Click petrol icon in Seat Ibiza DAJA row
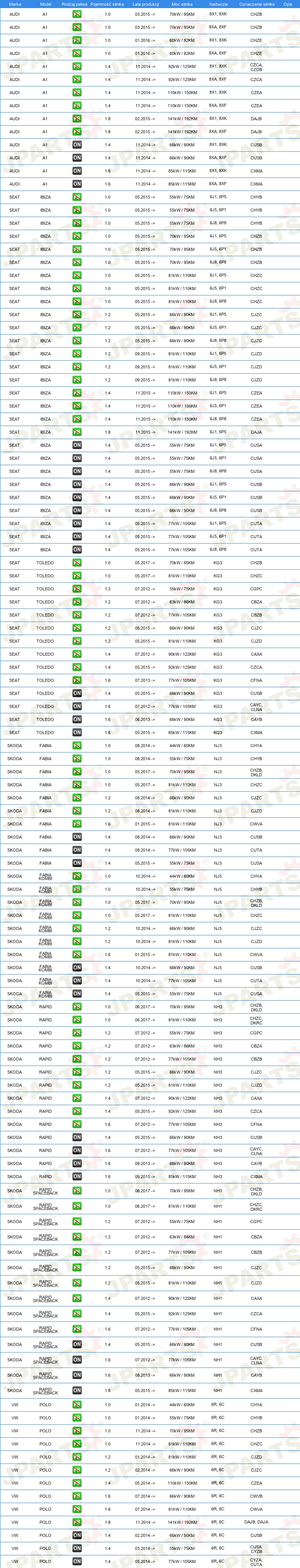Viewport: 300px width, 1568px height. tap(77, 432)
